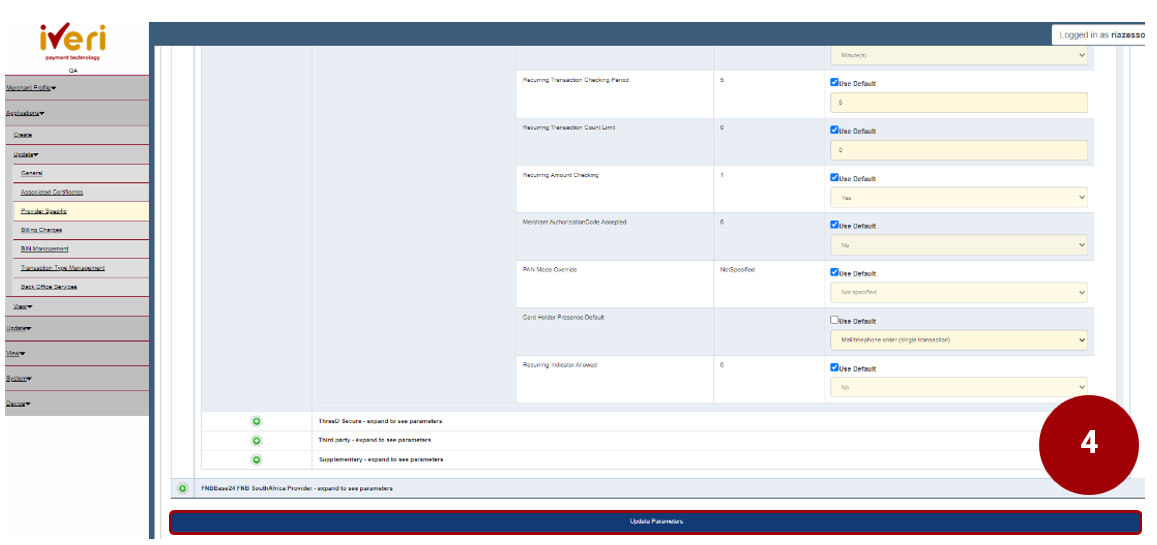The height and width of the screenshot is (545, 1157).
Task: Expand the Merchant Profile menu
Action: click(x=31, y=88)
